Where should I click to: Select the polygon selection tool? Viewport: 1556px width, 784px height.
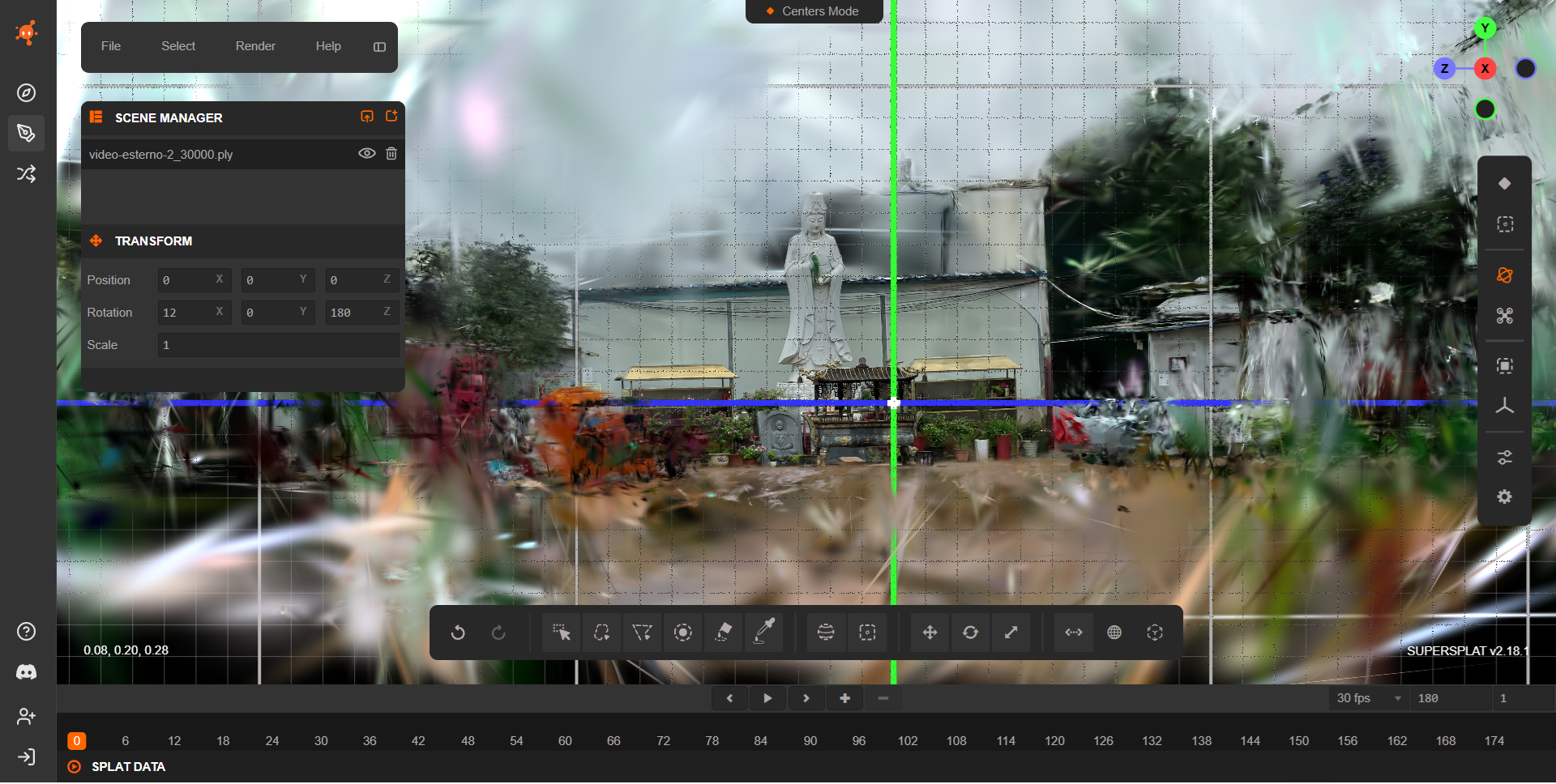642,633
